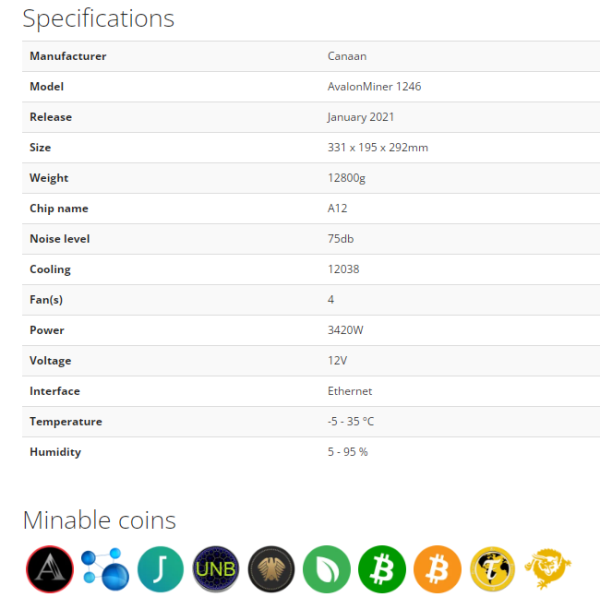Screen dimensions: 600x609
Task: Select the orange Bitcoin icon
Action: [x=437, y=569]
